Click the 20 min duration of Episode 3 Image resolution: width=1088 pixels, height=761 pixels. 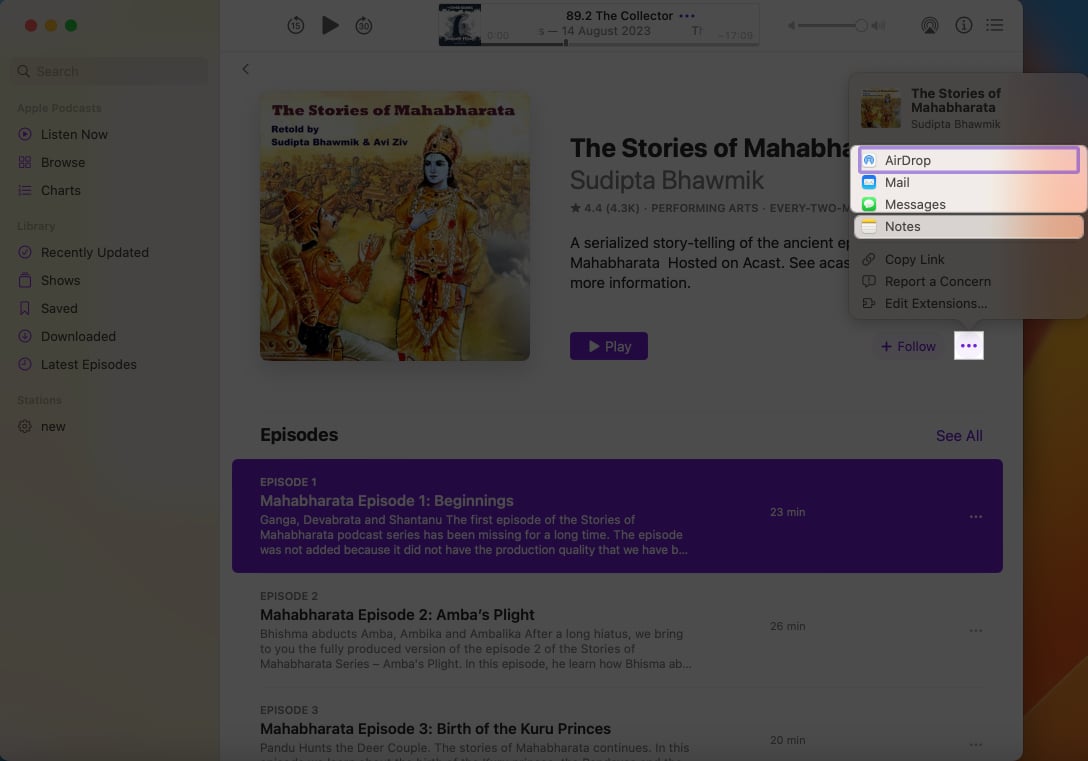pos(788,740)
